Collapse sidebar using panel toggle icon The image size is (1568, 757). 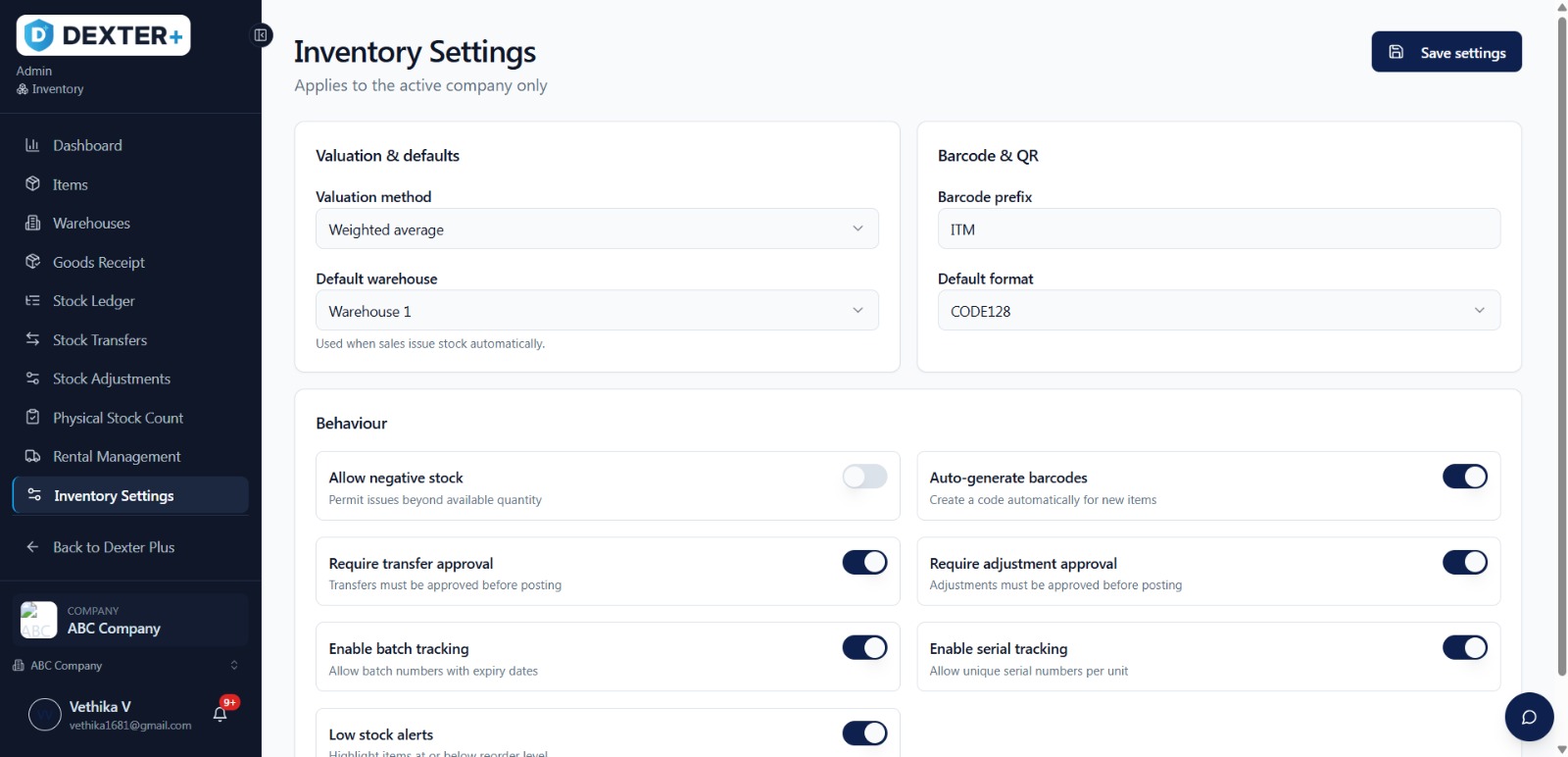pos(261,35)
